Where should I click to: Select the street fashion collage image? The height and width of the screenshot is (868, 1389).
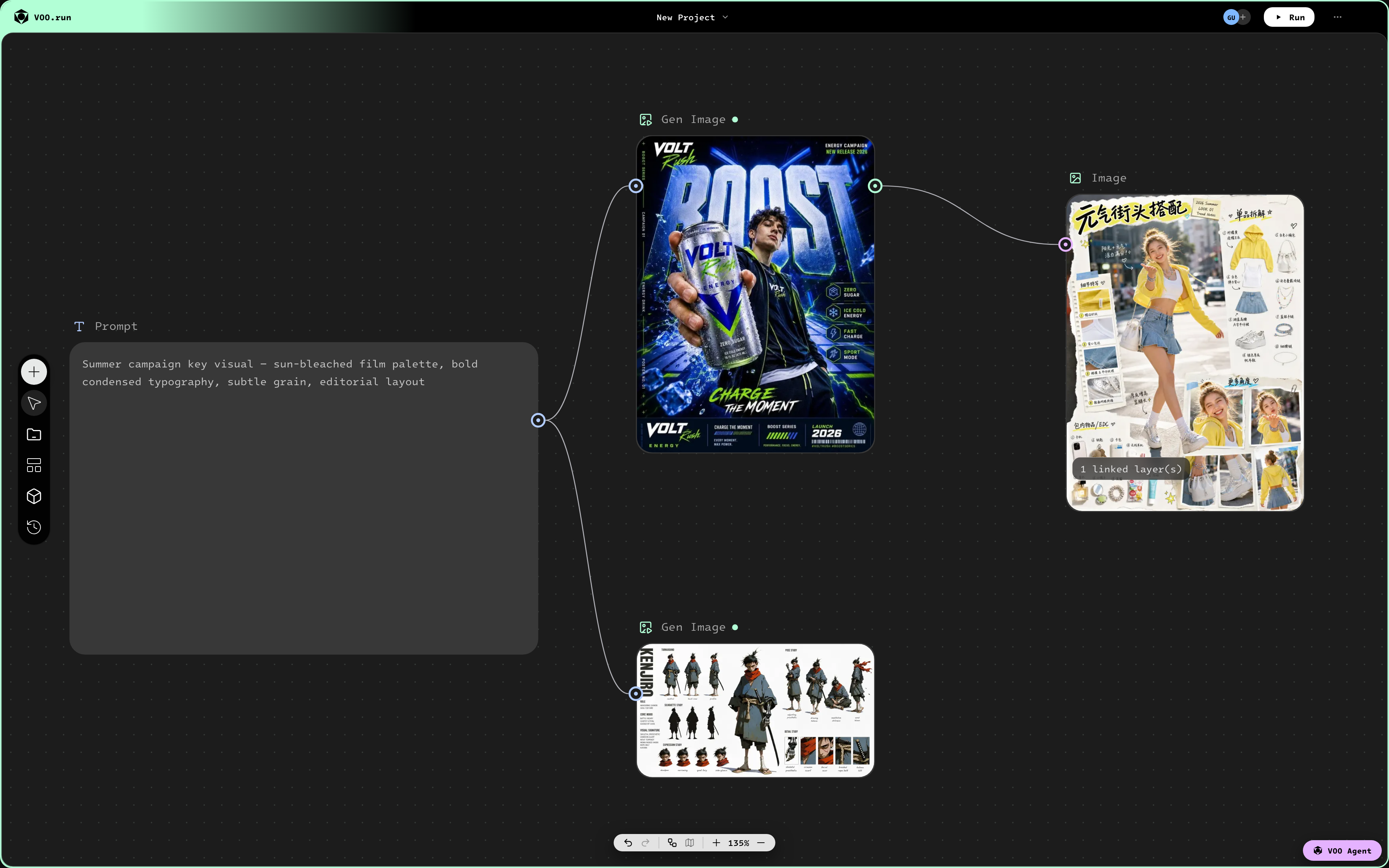[x=1185, y=353]
